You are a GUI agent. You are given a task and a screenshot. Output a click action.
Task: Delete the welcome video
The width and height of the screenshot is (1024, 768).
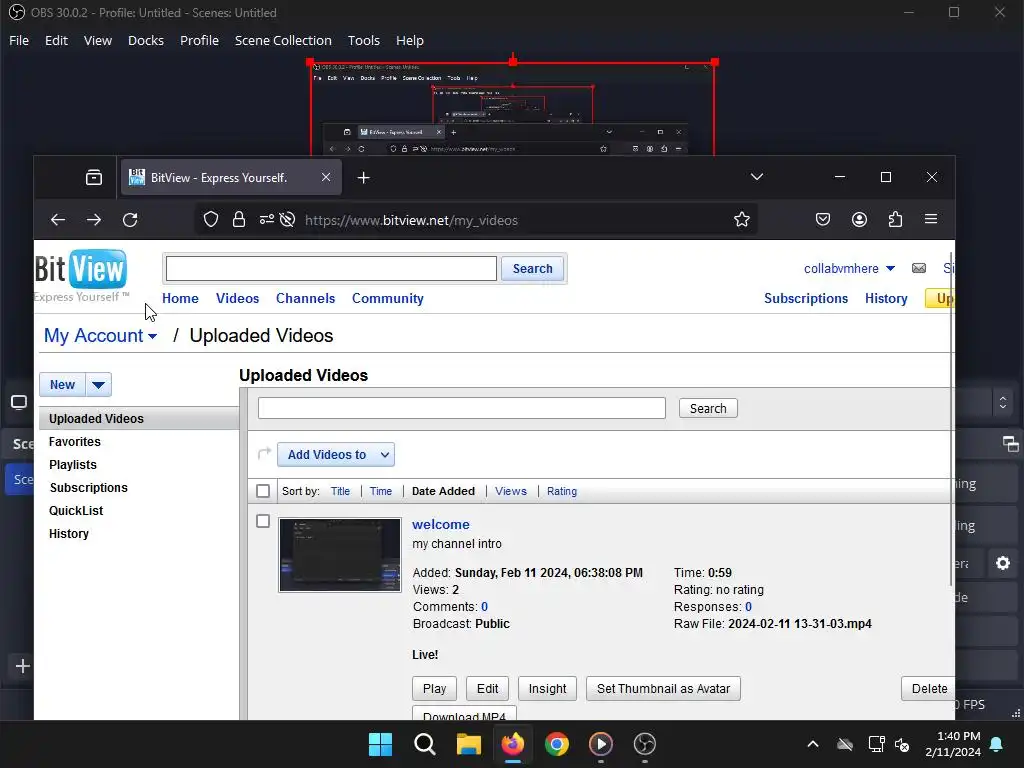[x=929, y=688]
